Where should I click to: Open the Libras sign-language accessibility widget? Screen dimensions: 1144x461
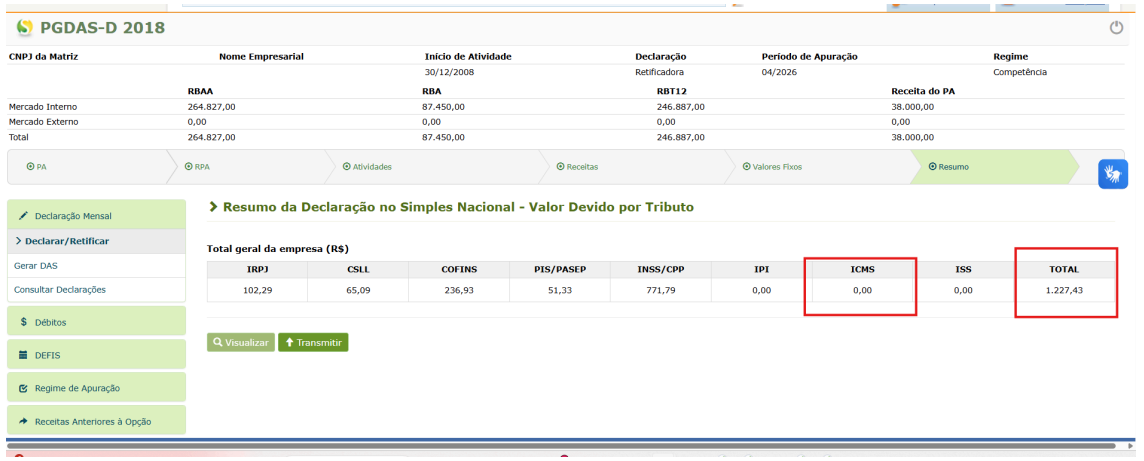[1113, 174]
